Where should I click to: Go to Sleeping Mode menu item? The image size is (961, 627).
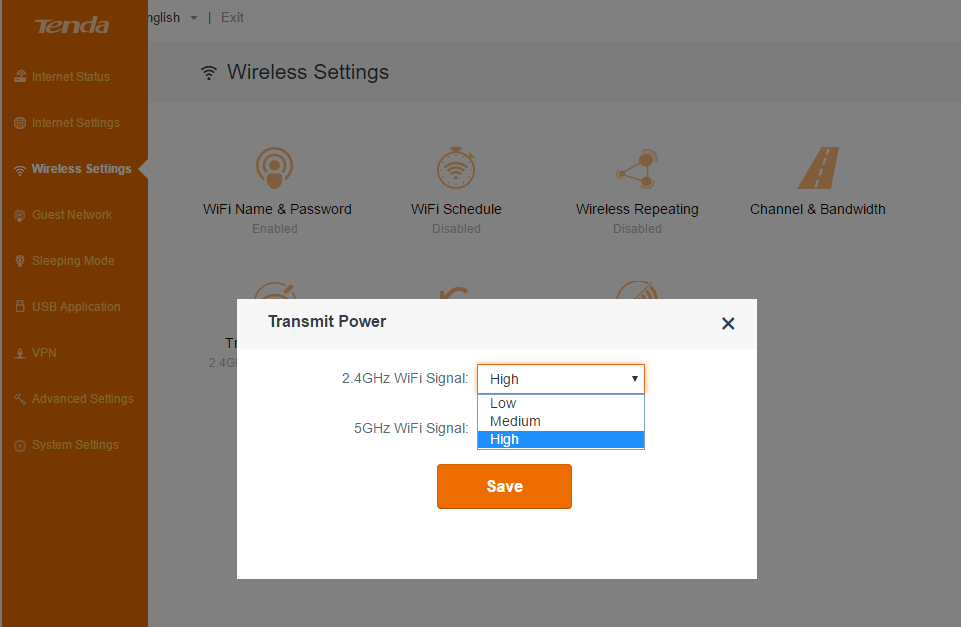coord(73,261)
